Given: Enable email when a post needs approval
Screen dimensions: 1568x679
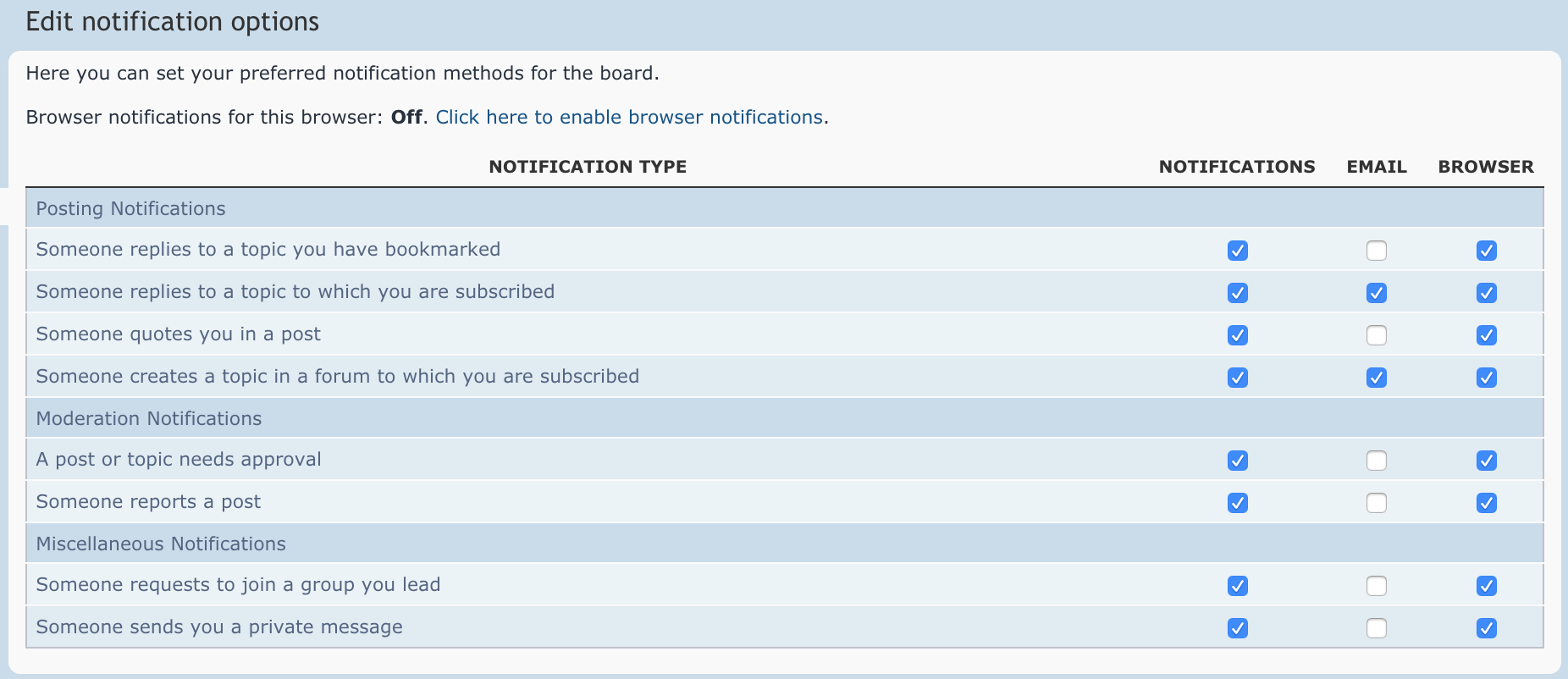Looking at the screenshot, I should click(x=1377, y=461).
